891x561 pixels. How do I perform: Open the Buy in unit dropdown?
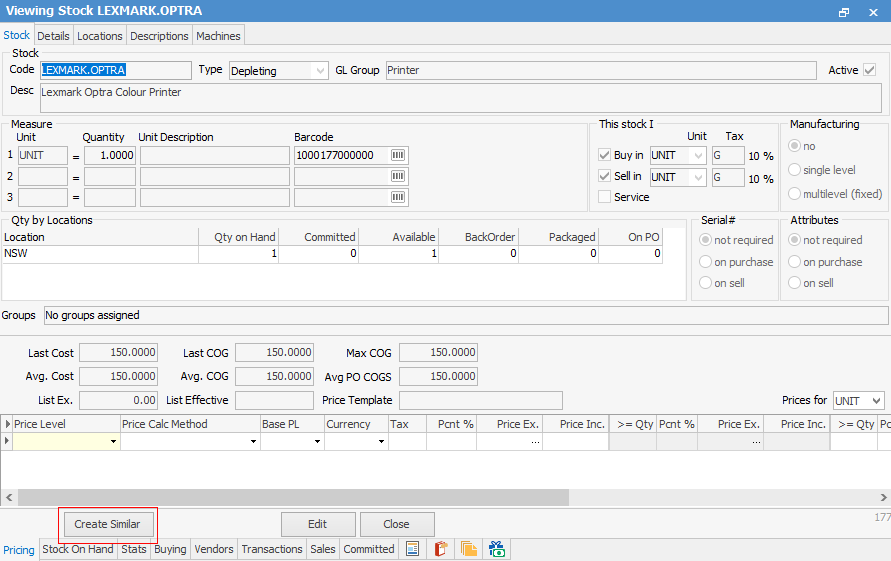(x=697, y=155)
